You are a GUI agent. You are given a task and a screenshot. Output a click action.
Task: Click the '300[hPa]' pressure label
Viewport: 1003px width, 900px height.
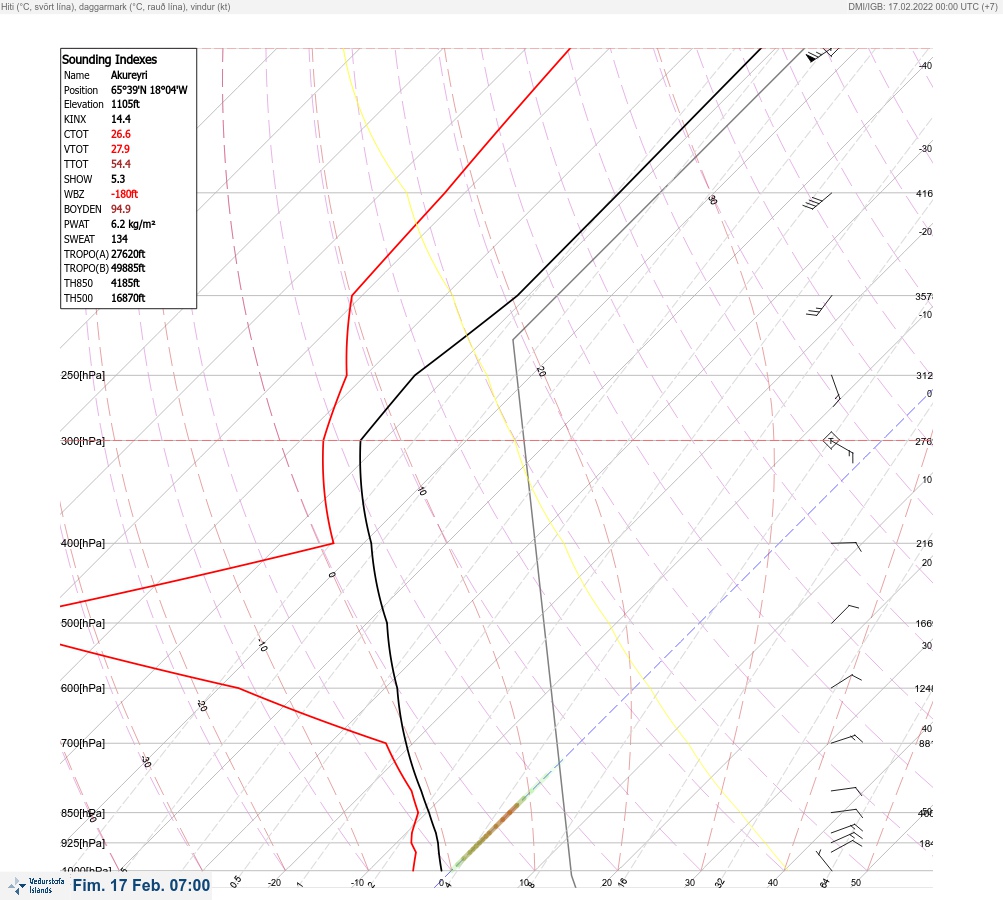coord(83,441)
